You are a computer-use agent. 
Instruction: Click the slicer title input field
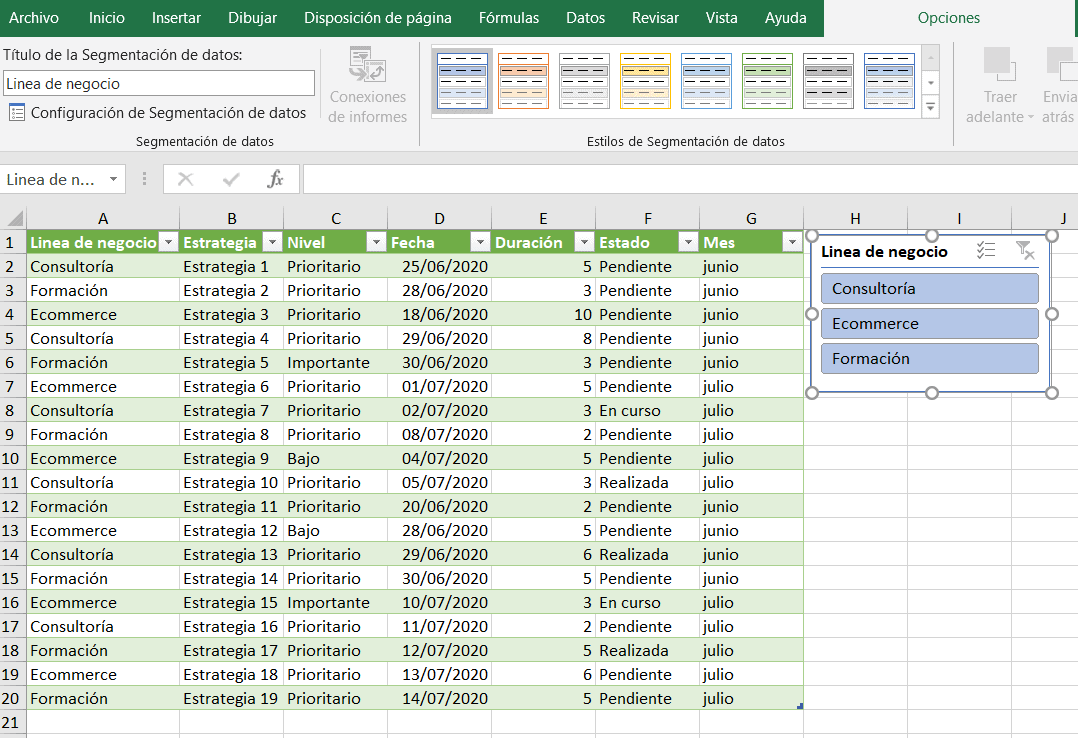159,83
